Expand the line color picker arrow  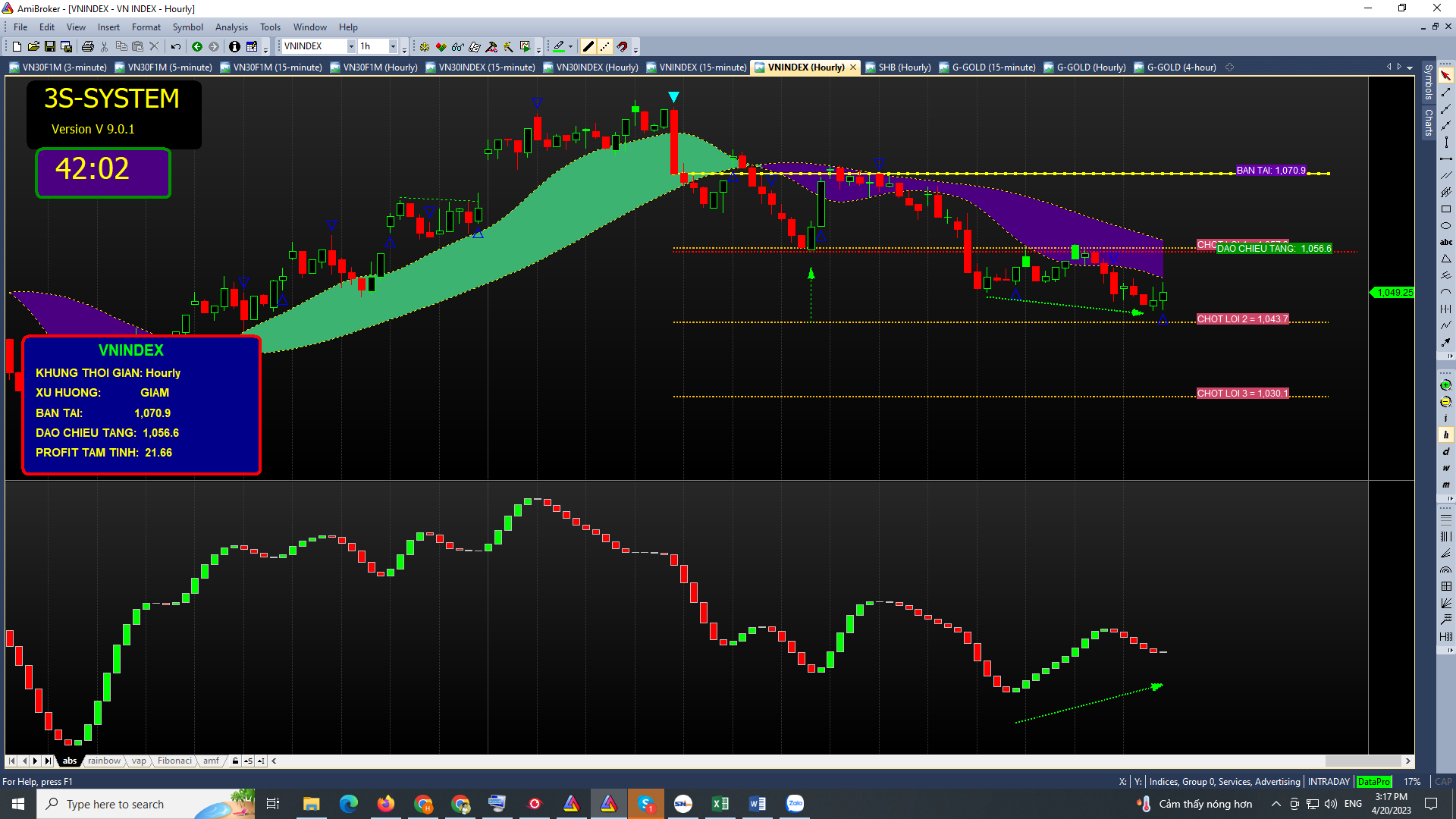[570, 47]
